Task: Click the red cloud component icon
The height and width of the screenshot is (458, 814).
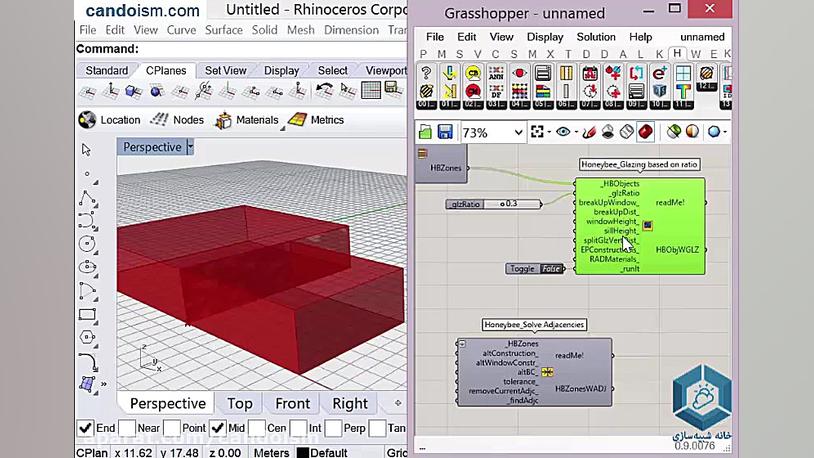Action: point(473,91)
